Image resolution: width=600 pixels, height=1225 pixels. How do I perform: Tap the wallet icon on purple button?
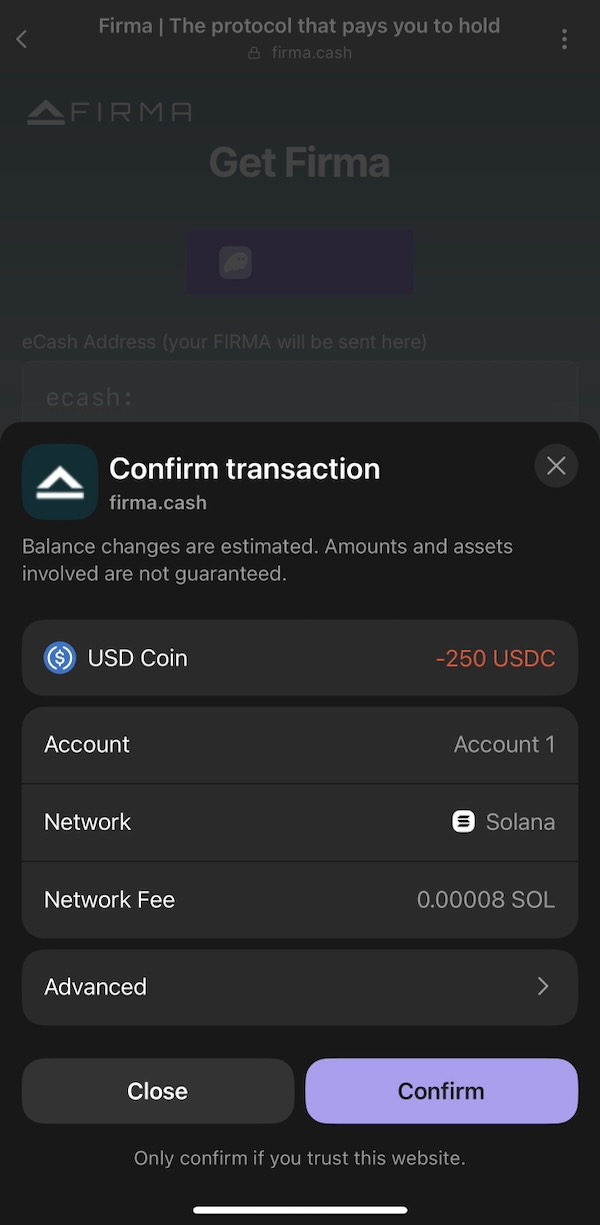pyautogui.click(x=236, y=263)
